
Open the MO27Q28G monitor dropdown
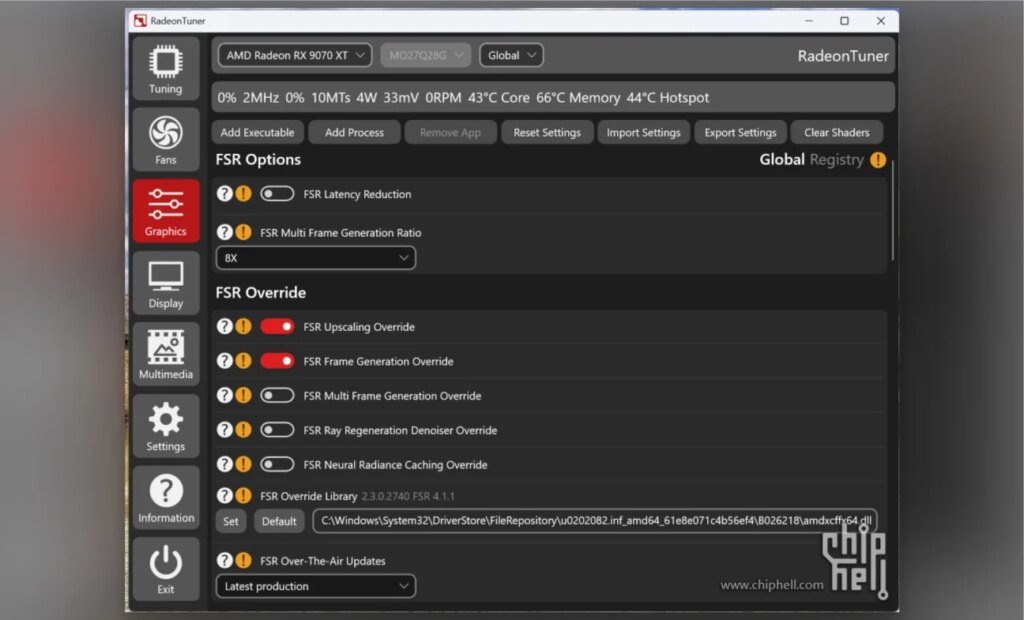coord(426,56)
